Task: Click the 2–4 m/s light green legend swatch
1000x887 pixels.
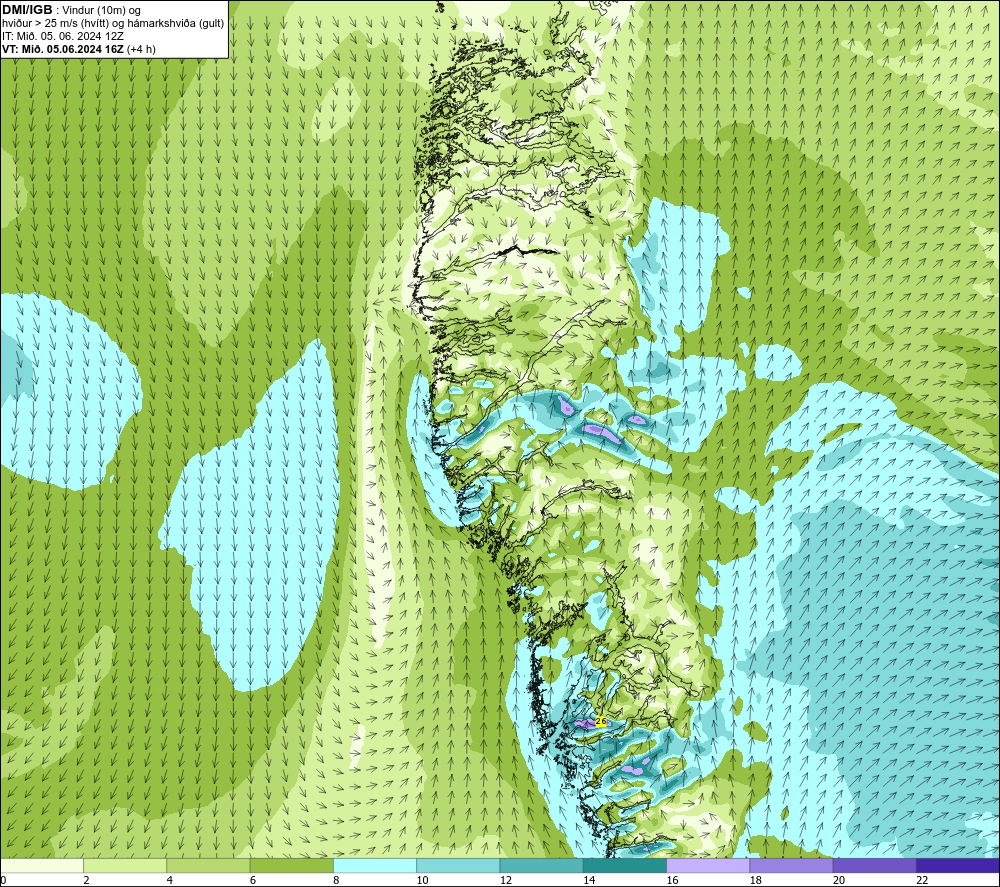Action: tap(125, 865)
